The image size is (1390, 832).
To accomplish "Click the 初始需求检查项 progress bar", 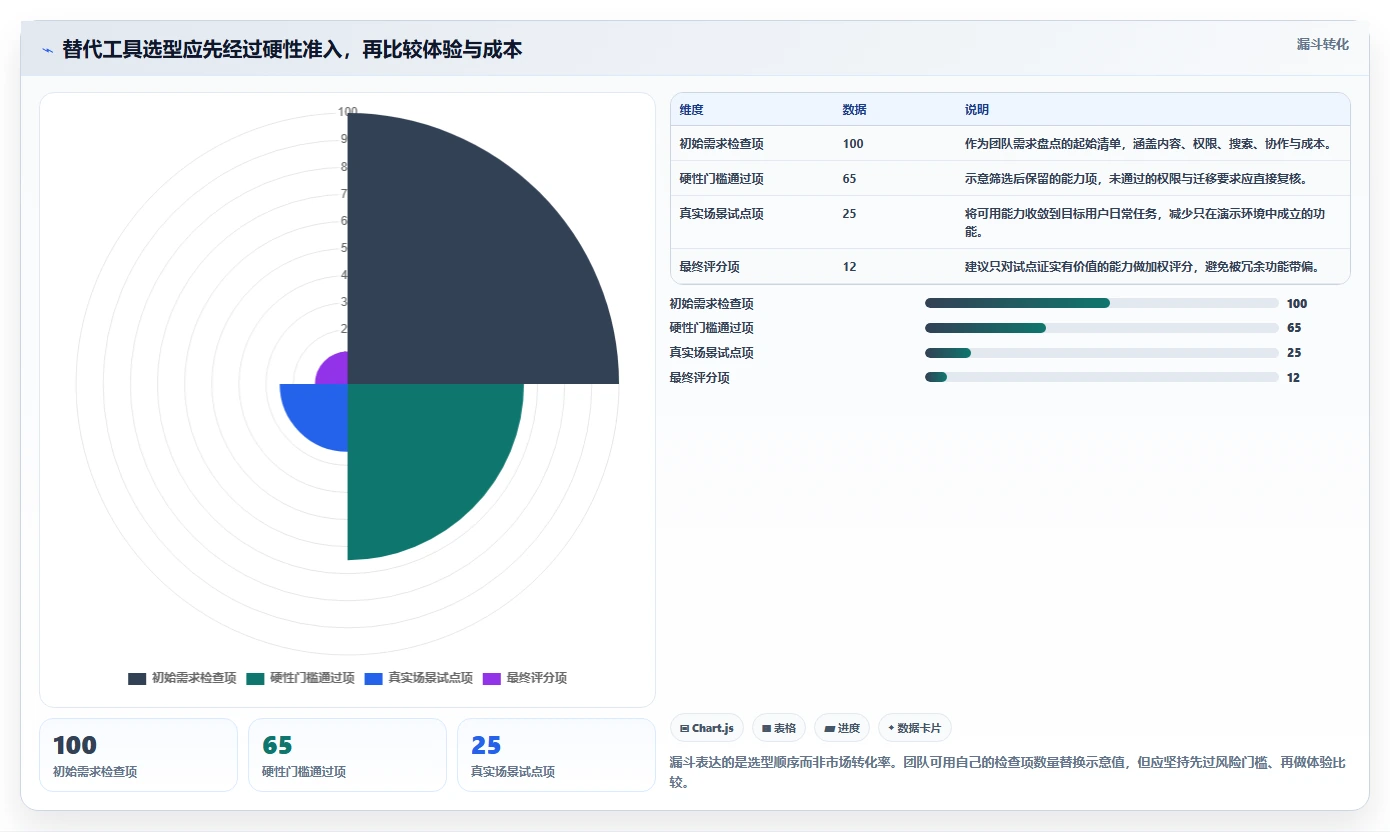I will 1101,303.
